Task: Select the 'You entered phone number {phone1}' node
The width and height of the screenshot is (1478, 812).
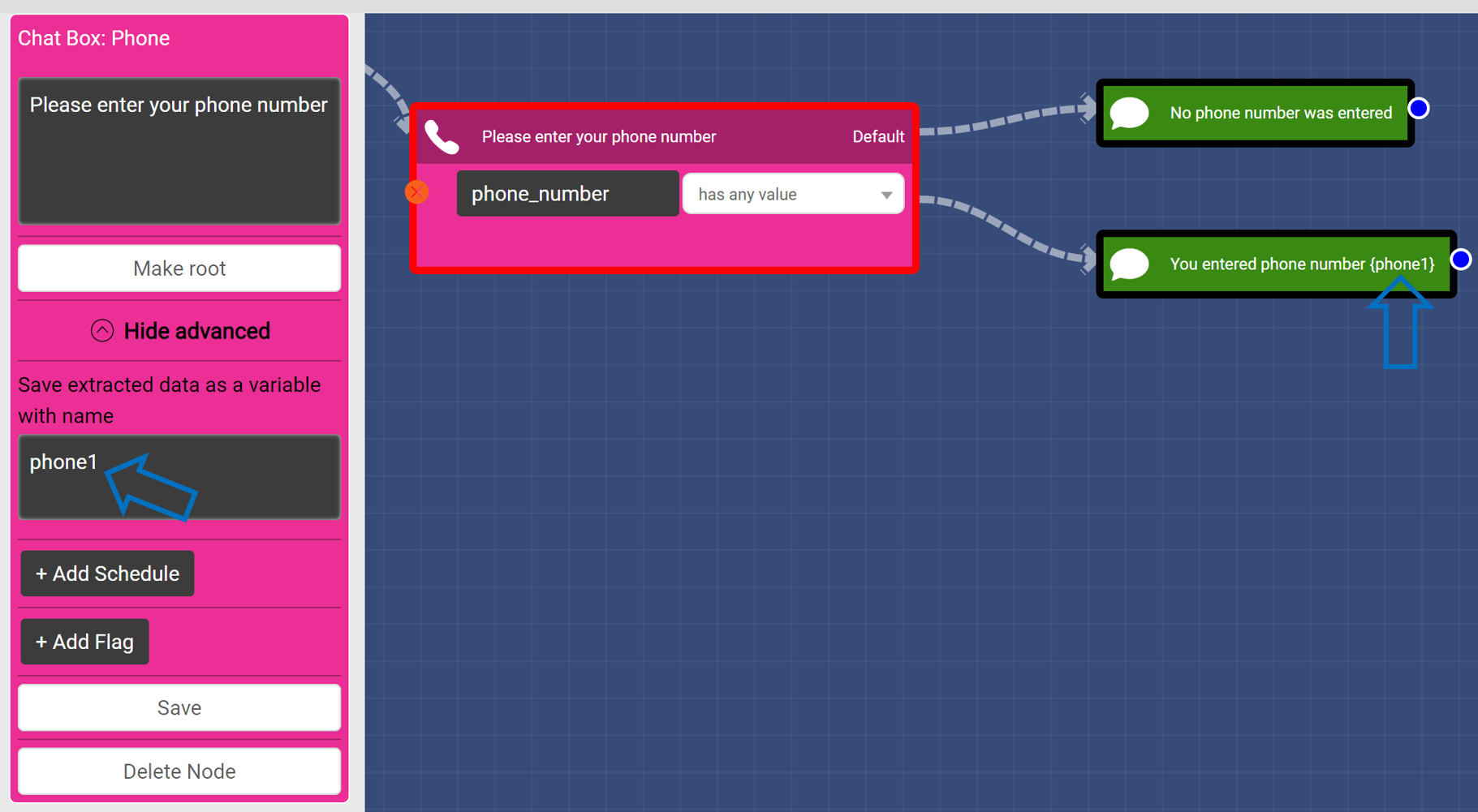Action: pyautogui.click(x=1276, y=264)
